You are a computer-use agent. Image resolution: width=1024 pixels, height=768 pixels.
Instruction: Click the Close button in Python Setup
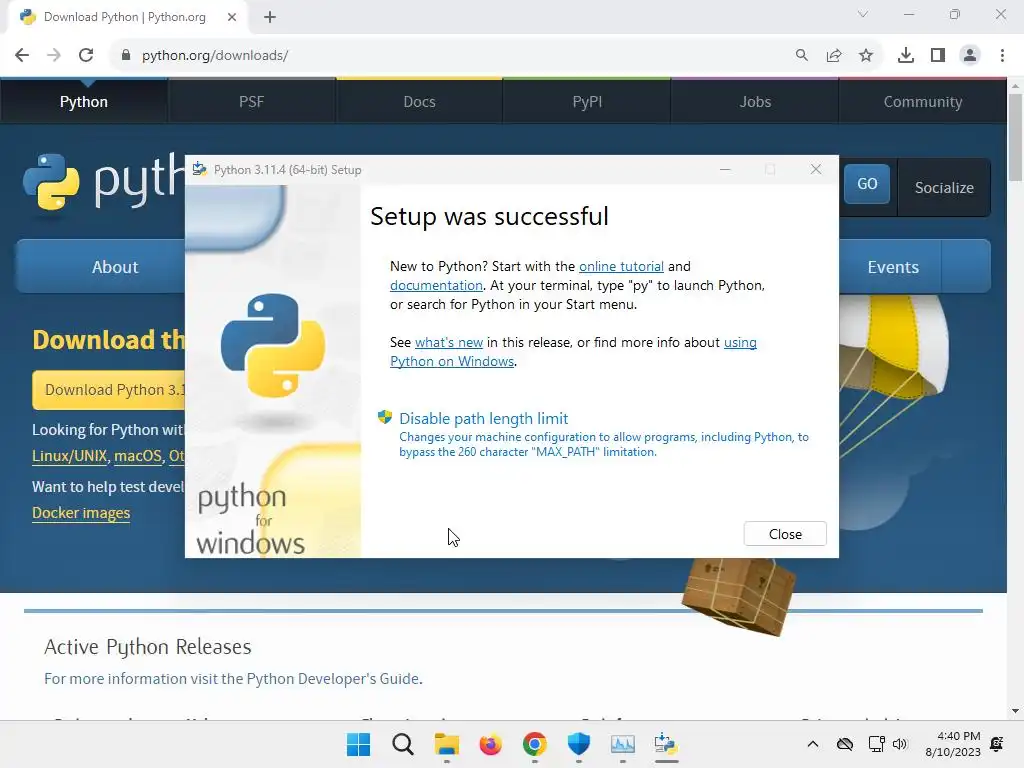tap(785, 534)
